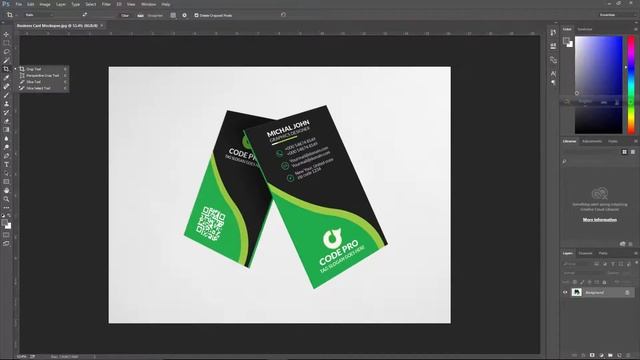Screen dimensions: 640x360
Task: Open More Information link in Libraries
Action: pos(600,220)
